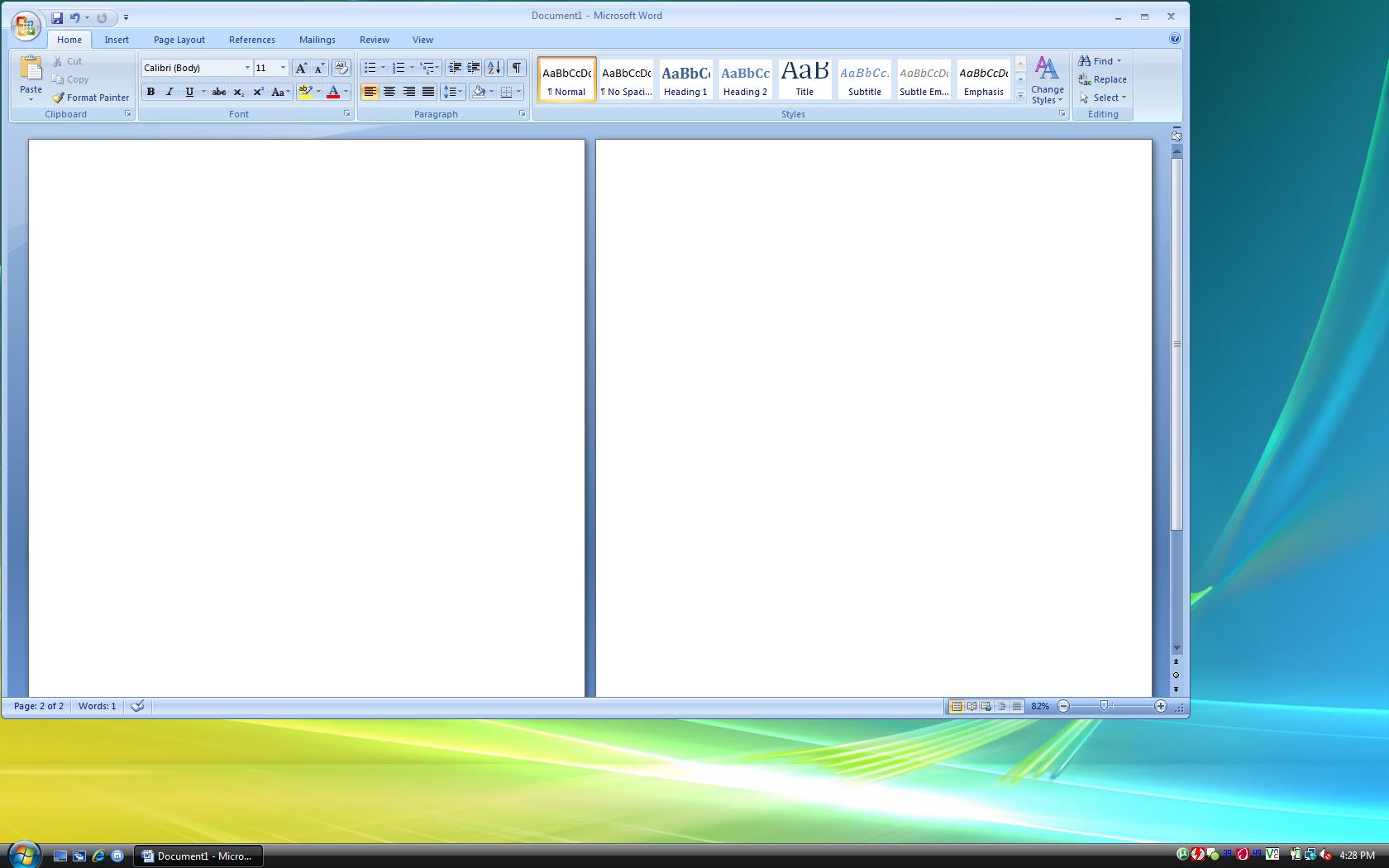Open the shading color dropdown
1389x868 pixels.
tap(491, 92)
